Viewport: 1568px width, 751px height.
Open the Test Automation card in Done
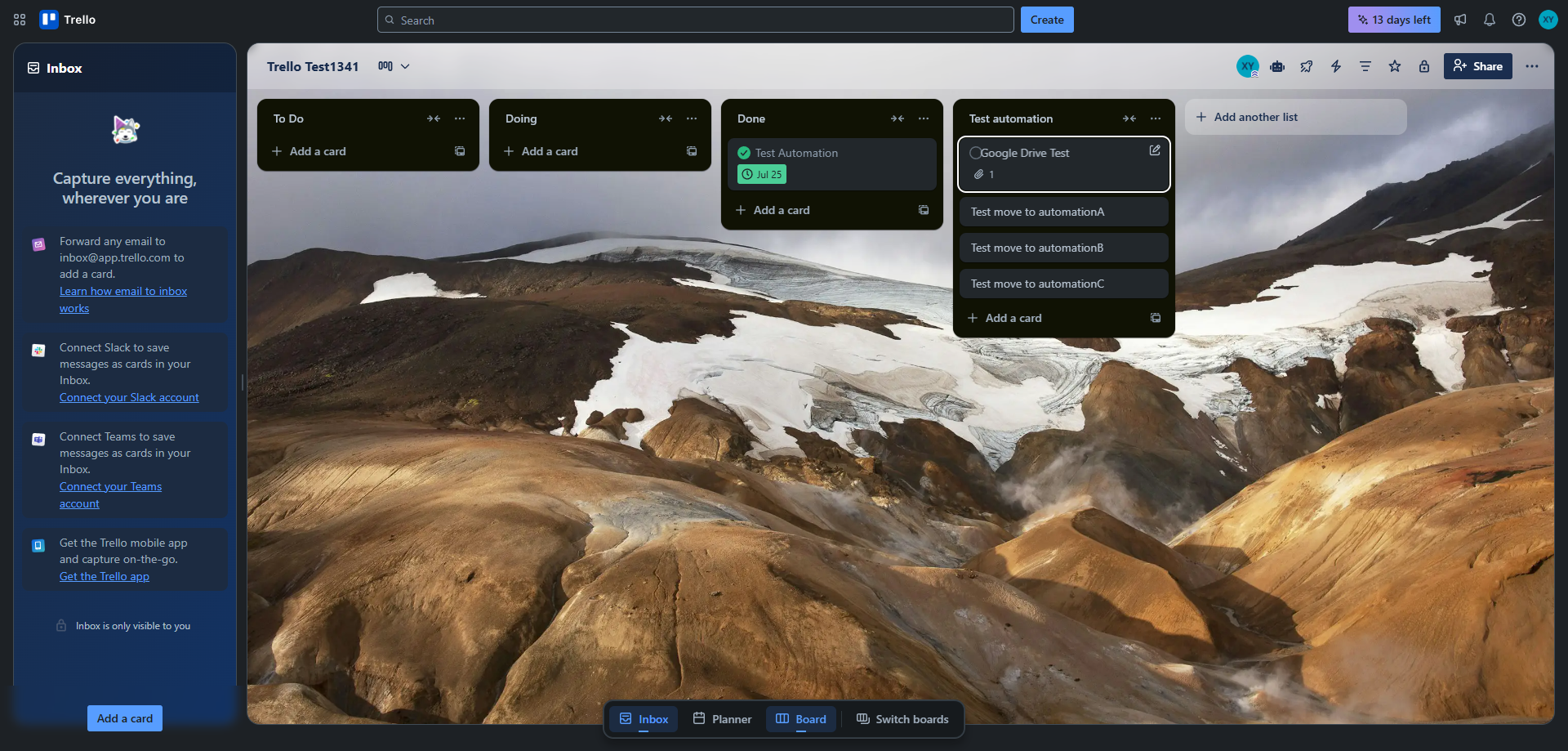pos(832,164)
